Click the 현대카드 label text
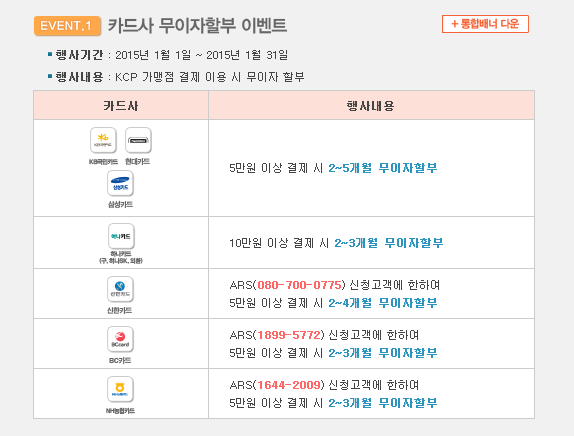Viewport: 574px width, 436px height. click(x=138, y=161)
